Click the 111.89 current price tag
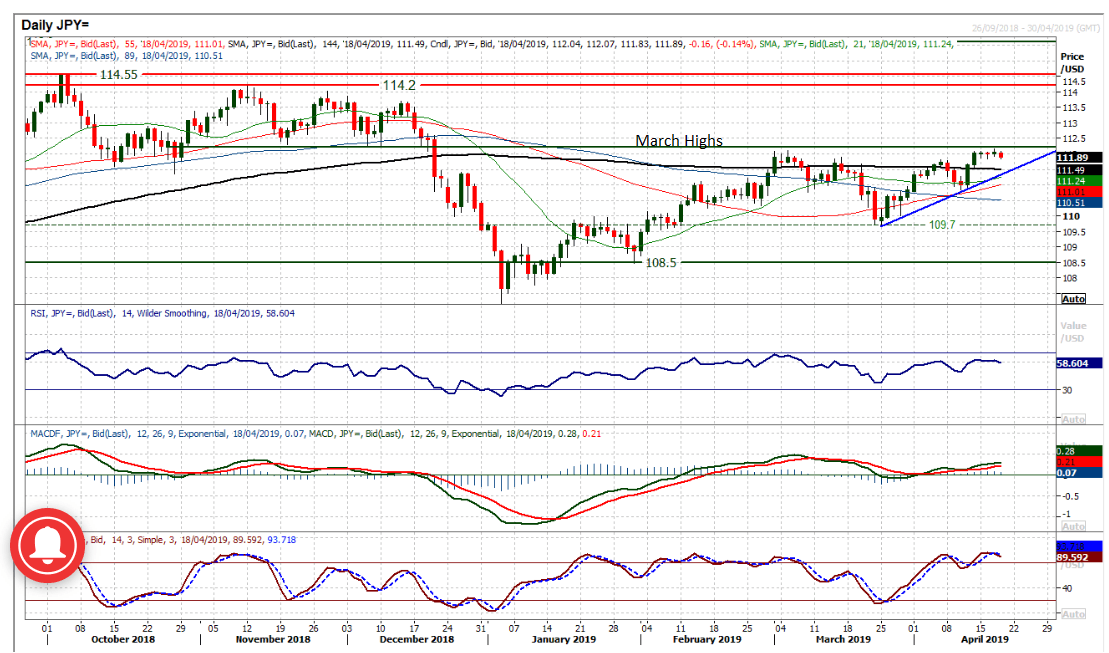 [1078, 157]
